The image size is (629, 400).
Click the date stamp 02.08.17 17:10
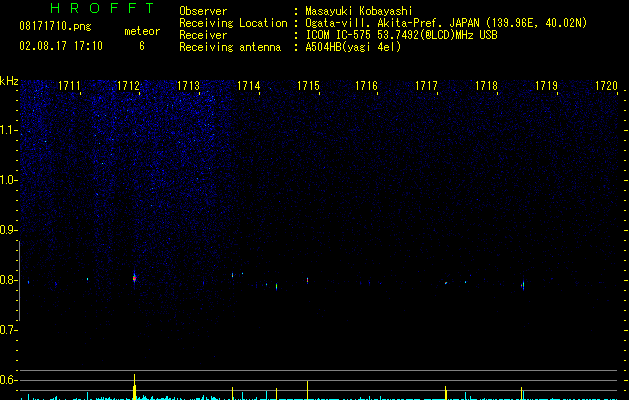coord(61,46)
